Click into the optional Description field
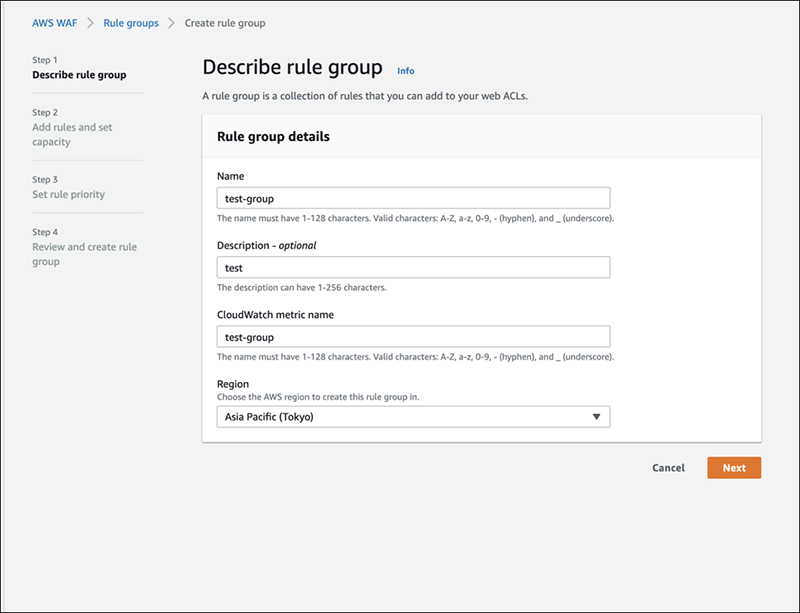The image size is (800, 613). (413, 268)
